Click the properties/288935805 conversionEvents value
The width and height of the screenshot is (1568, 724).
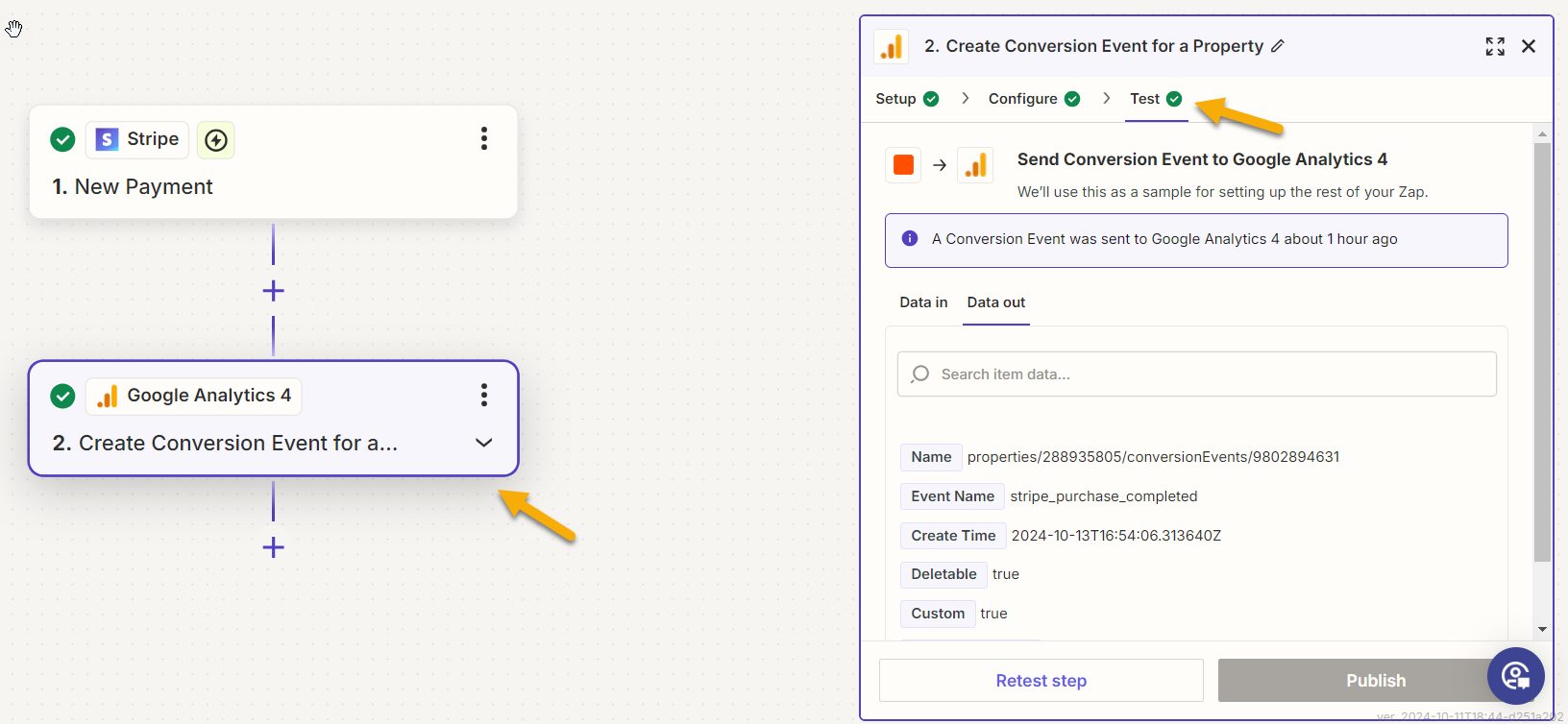(x=1153, y=457)
